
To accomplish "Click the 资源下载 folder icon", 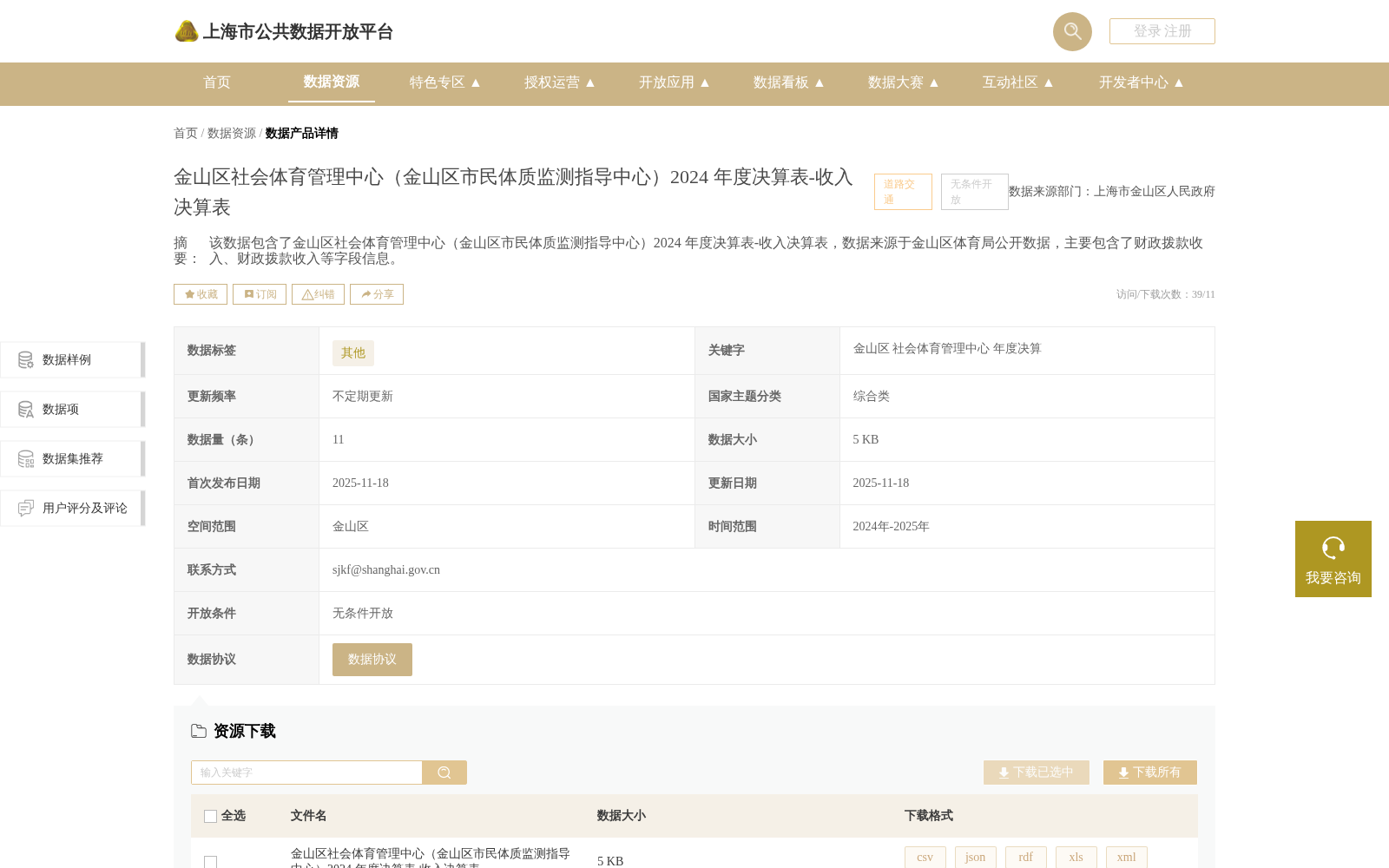I will point(199,731).
